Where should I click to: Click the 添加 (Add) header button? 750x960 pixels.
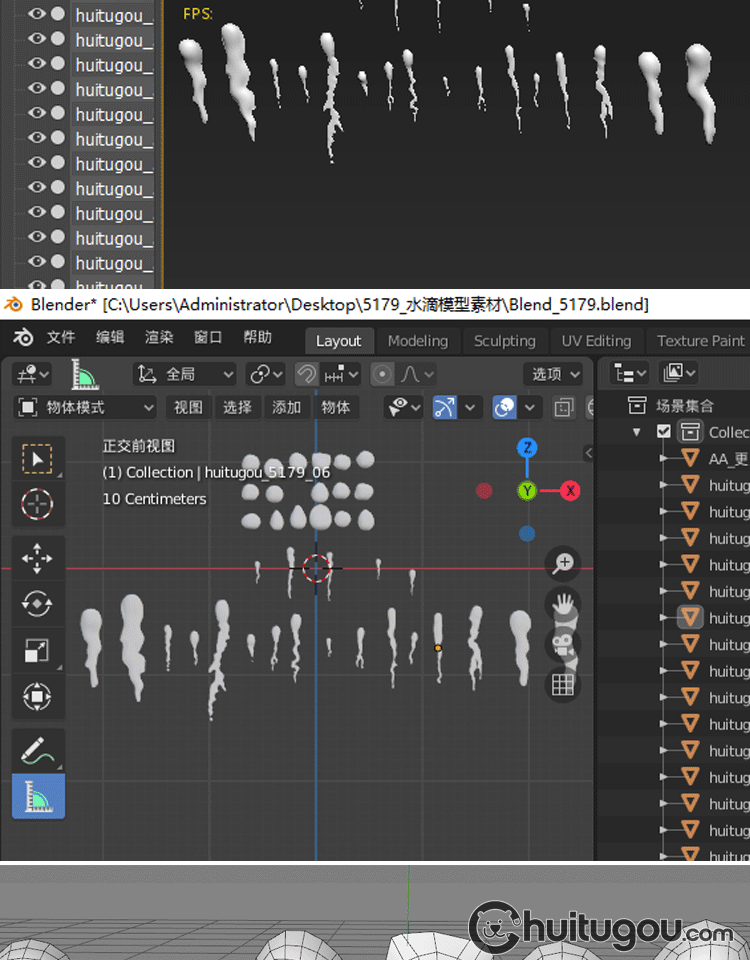[286, 407]
